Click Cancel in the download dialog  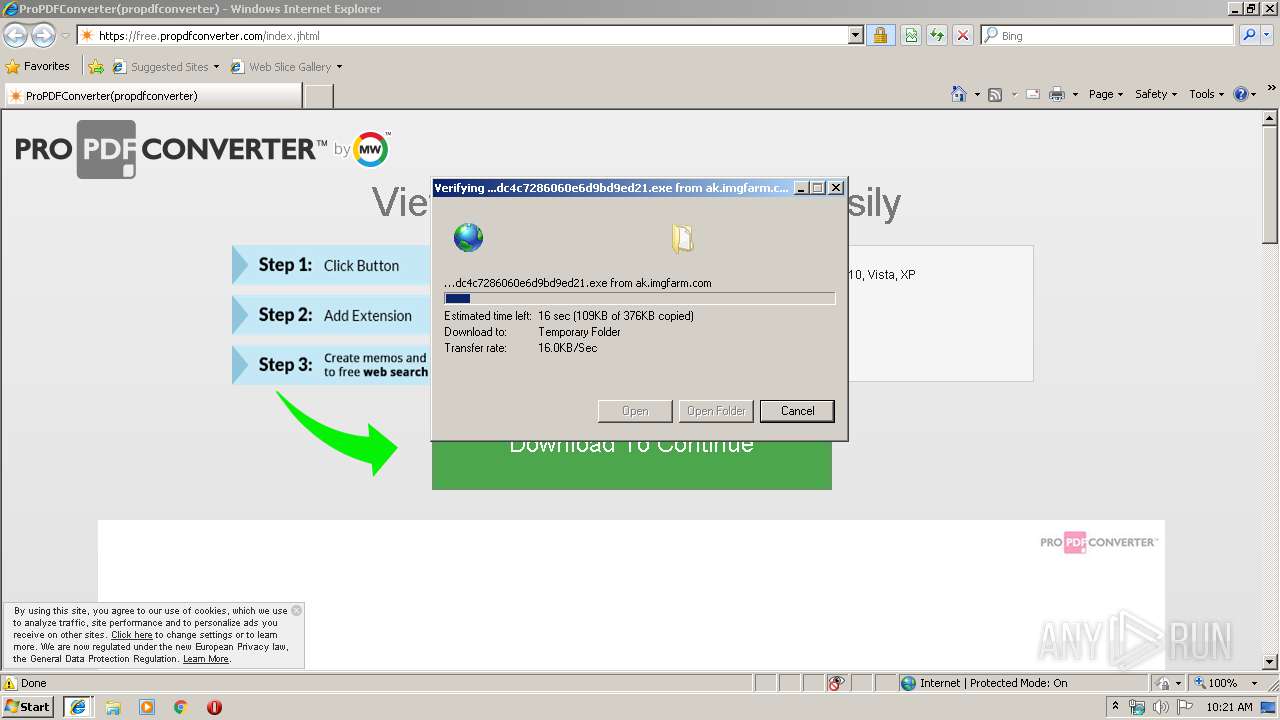point(797,411)
